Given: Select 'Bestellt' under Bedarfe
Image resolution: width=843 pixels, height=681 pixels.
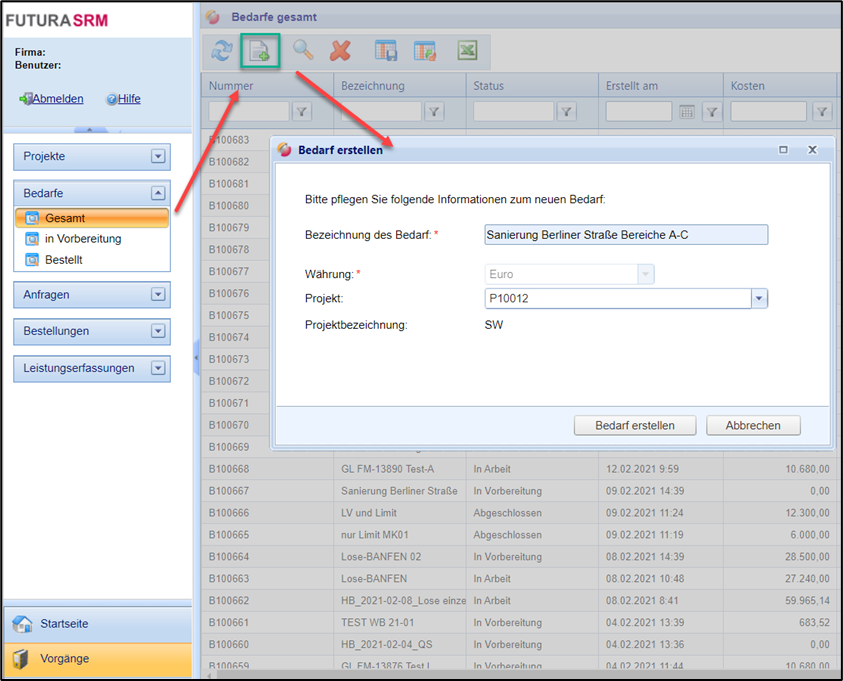Looking at the screenshot, I should click(63, 260).
